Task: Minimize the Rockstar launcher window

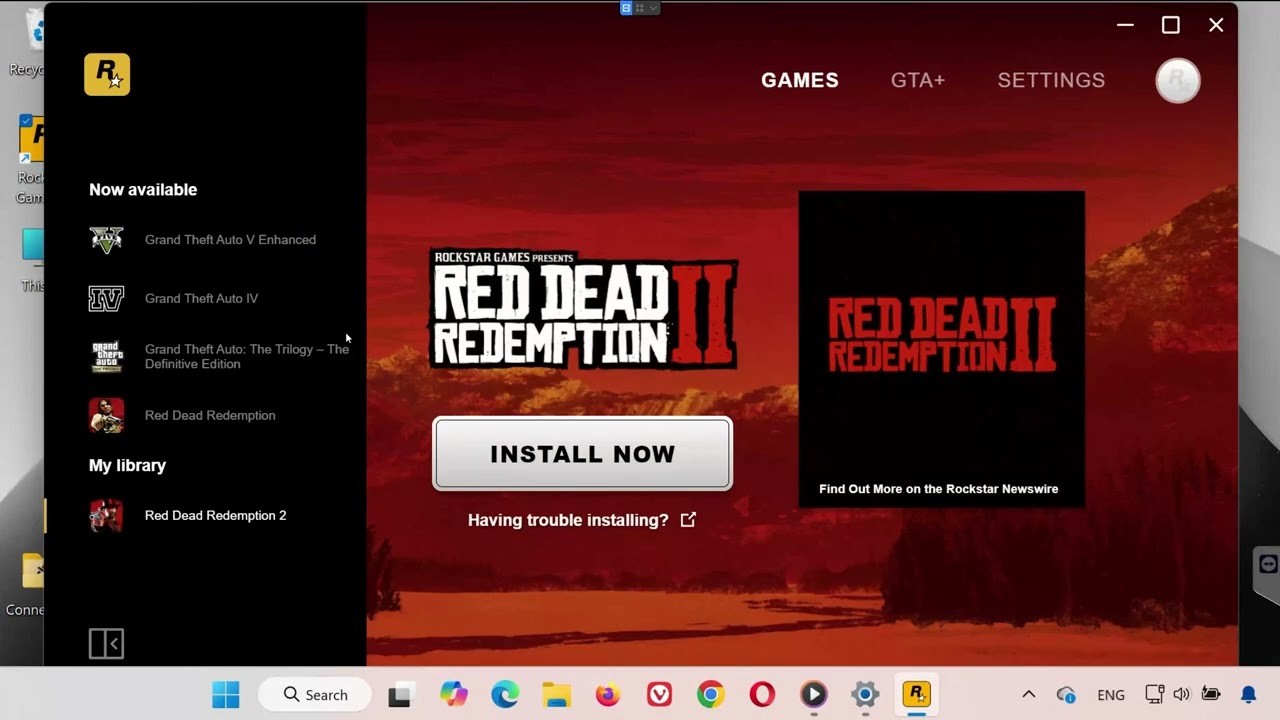Action: pos(1125,25)
